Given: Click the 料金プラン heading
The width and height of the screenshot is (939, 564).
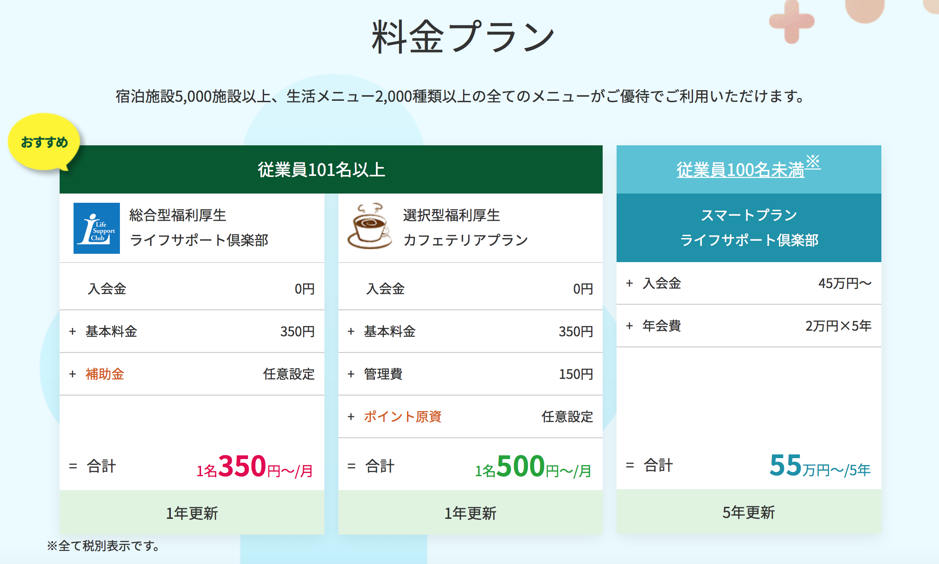Looking at the screenshot, I should (x=463, y=37).
